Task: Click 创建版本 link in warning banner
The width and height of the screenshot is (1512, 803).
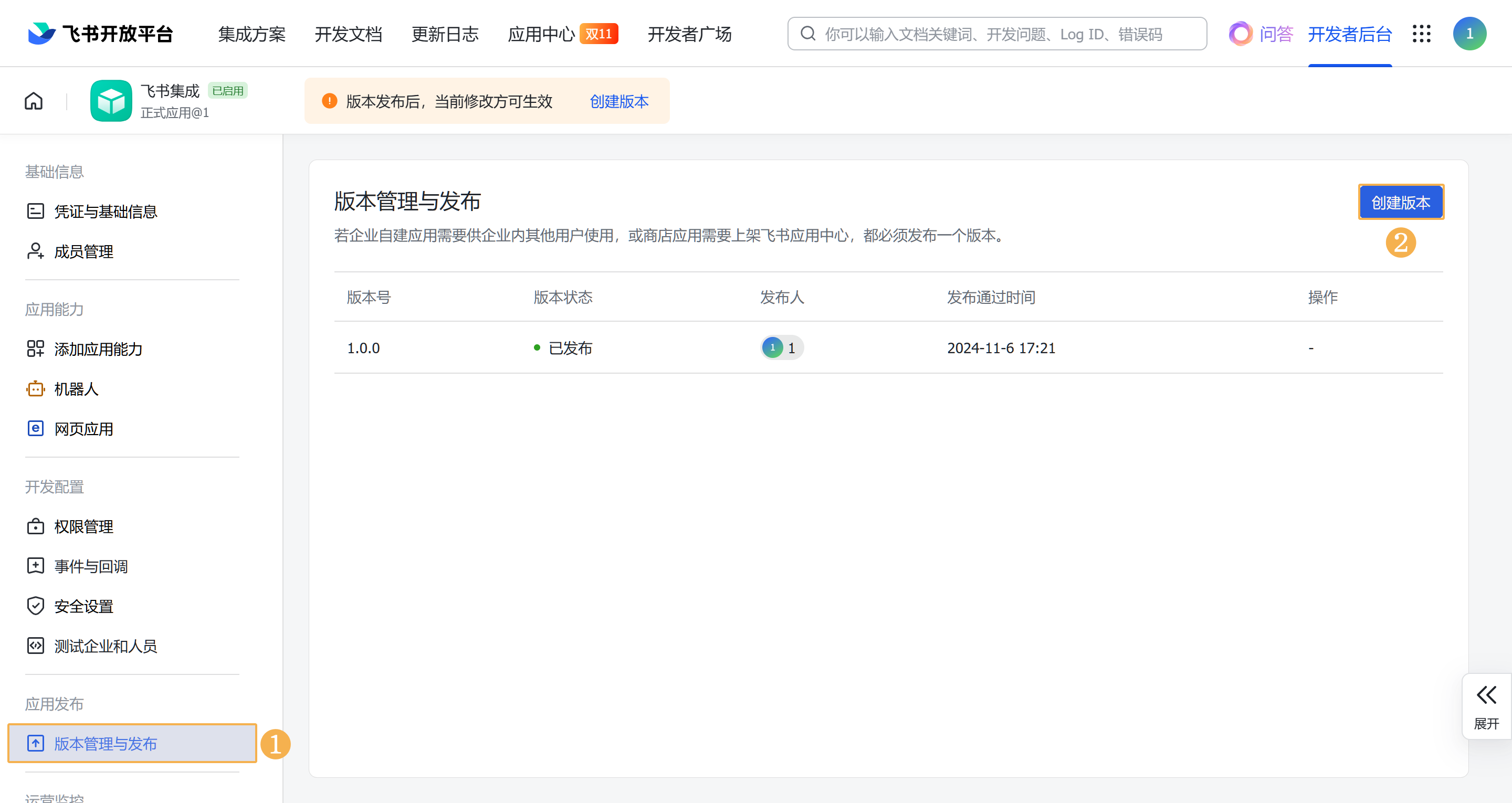Action: coord(618,101)
